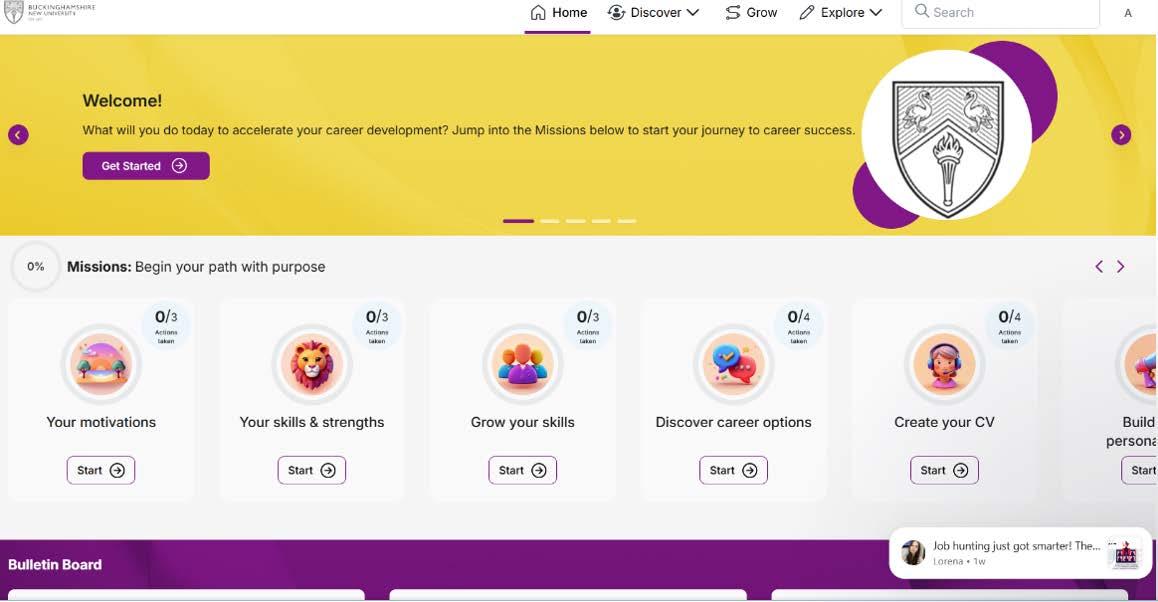Click the Get Started button
This screenshot has height=602, width=1158.
[x=146, y=166]
